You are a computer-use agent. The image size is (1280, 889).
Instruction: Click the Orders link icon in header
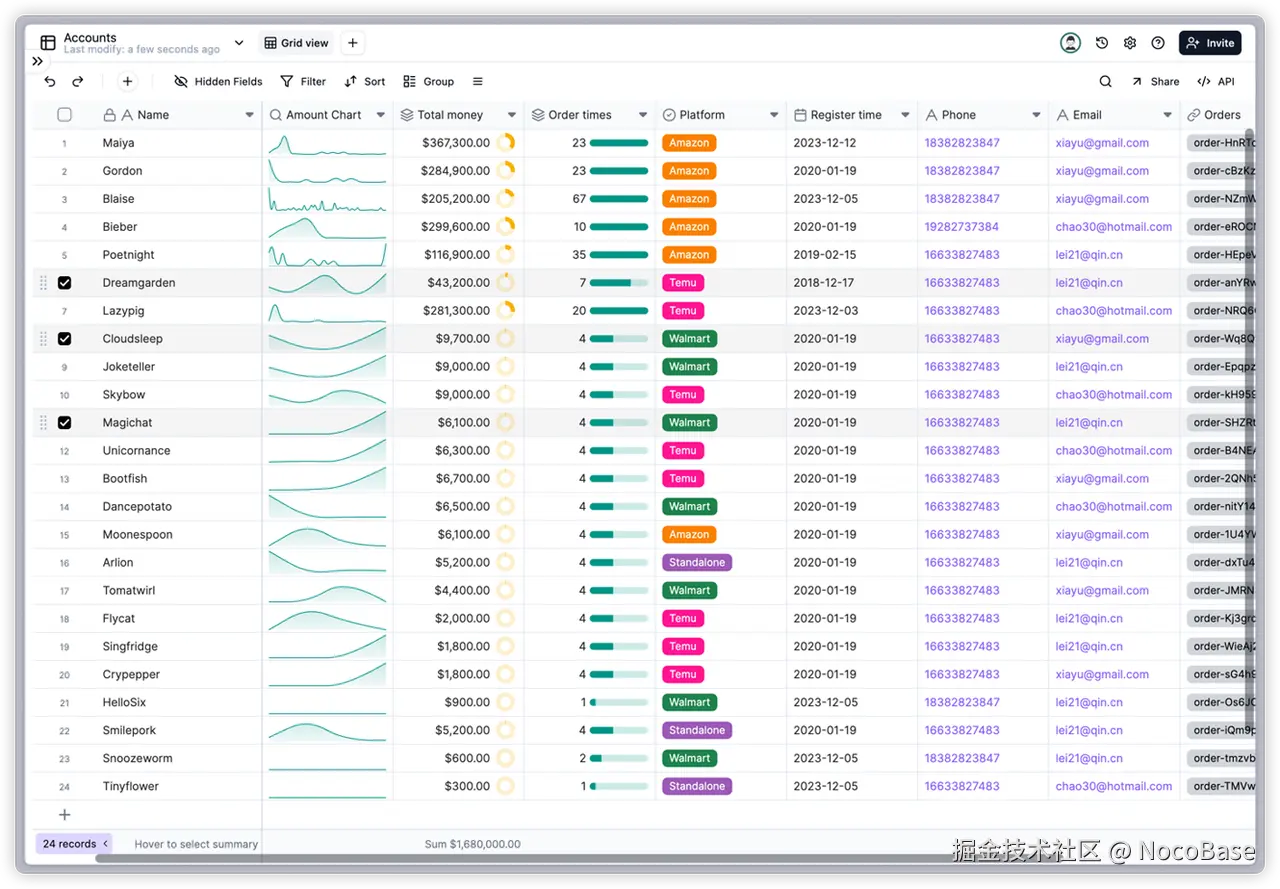pos(1194,115)
